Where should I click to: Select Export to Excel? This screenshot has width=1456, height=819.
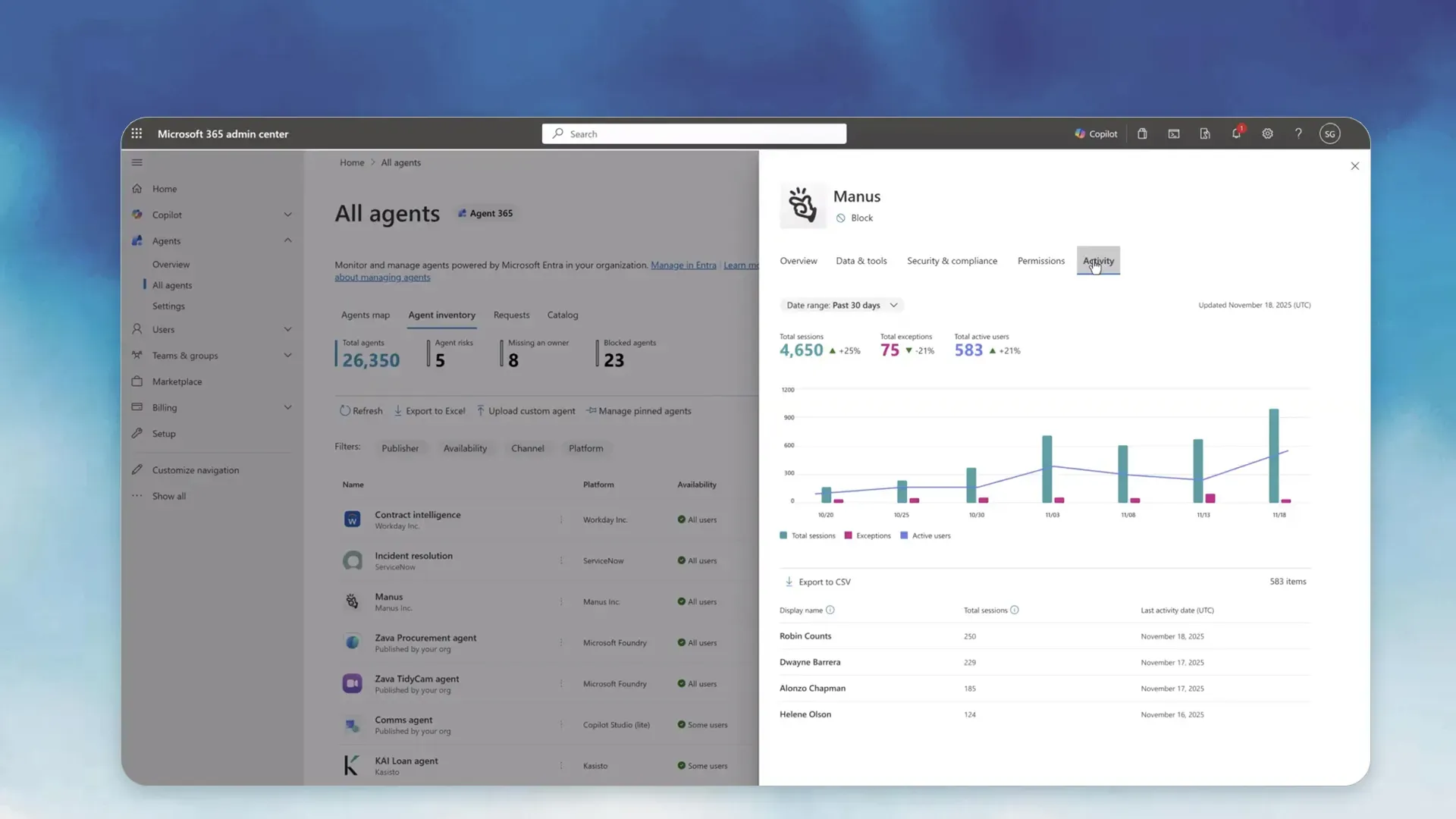point(429,410)
